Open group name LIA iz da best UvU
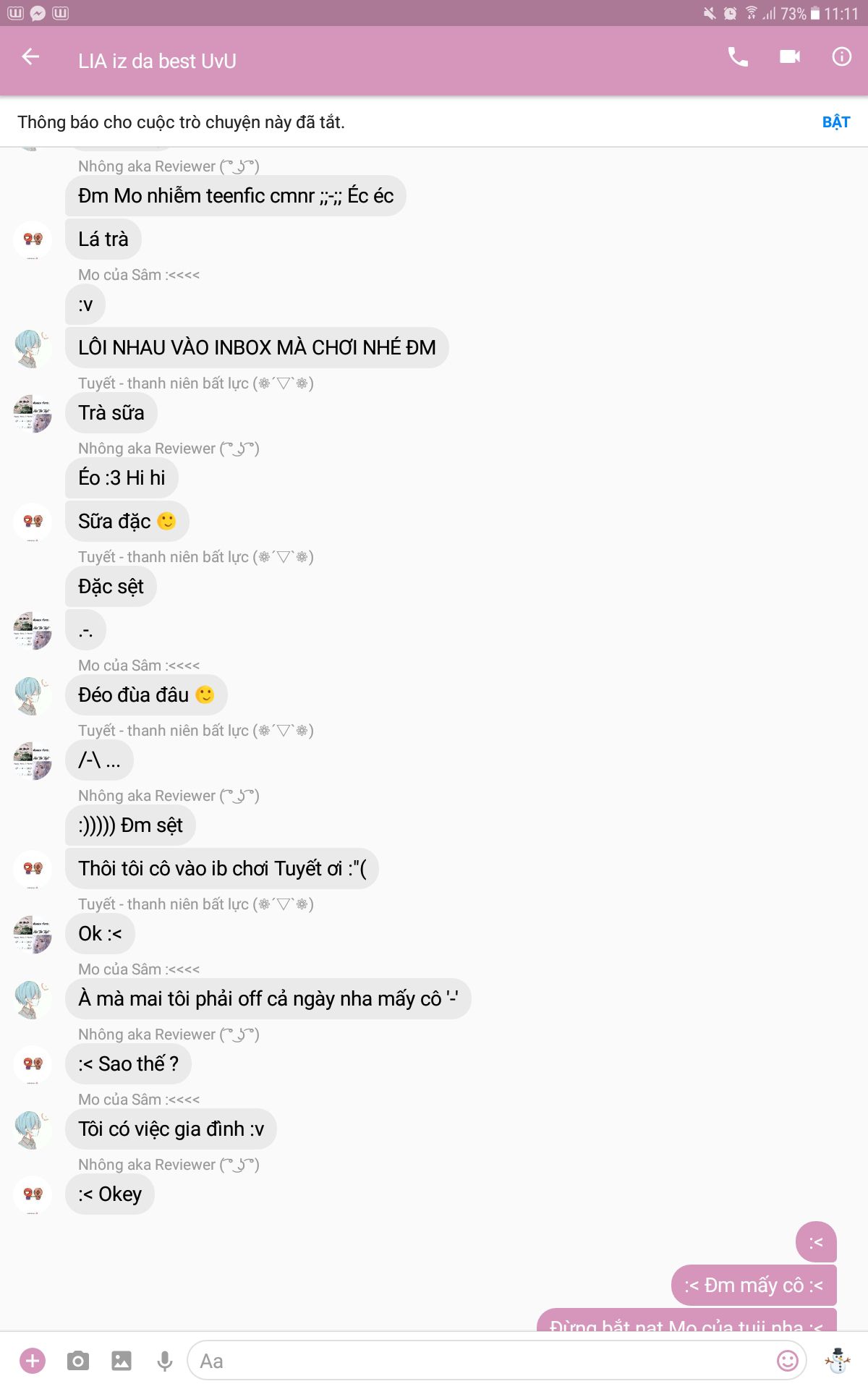This screenshot has height=1389, width=868. tap(157, 61)
